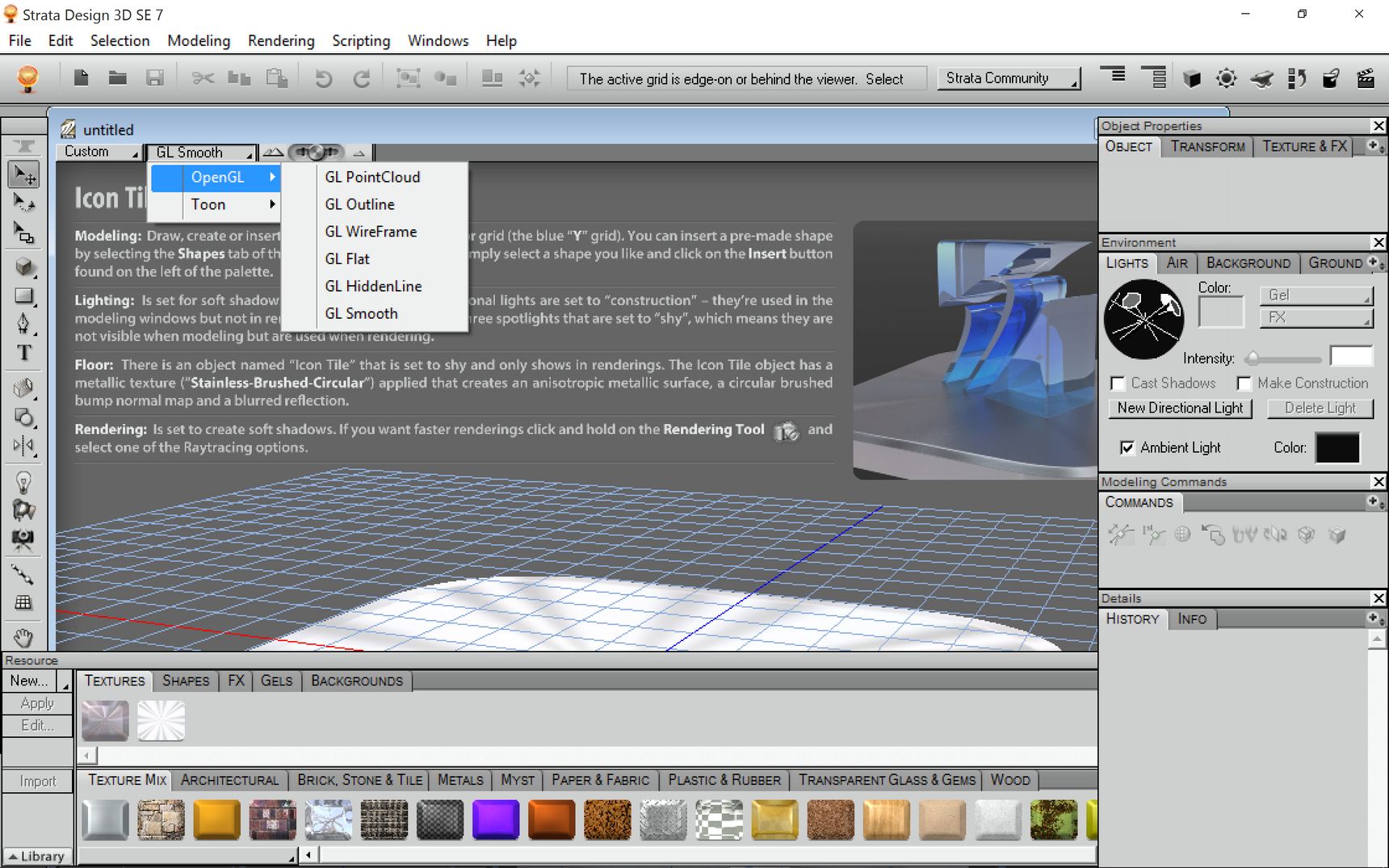The height and width of the screenshot is (868, 1389).
Task: Select the Rotate object tool
Action: [23, 203]
